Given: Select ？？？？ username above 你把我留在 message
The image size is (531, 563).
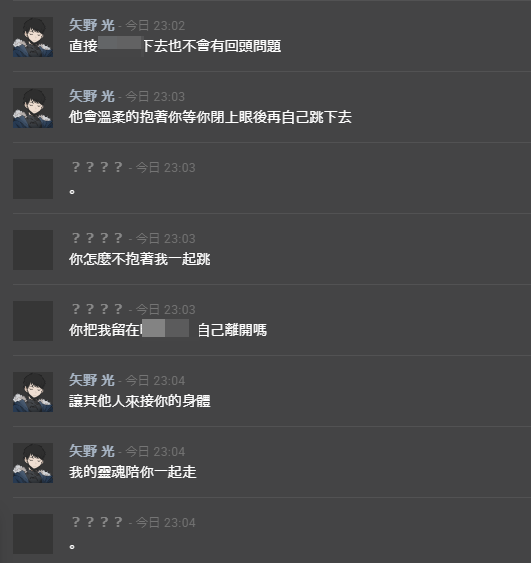Looking at the screenshot, I should coord(97,309).
